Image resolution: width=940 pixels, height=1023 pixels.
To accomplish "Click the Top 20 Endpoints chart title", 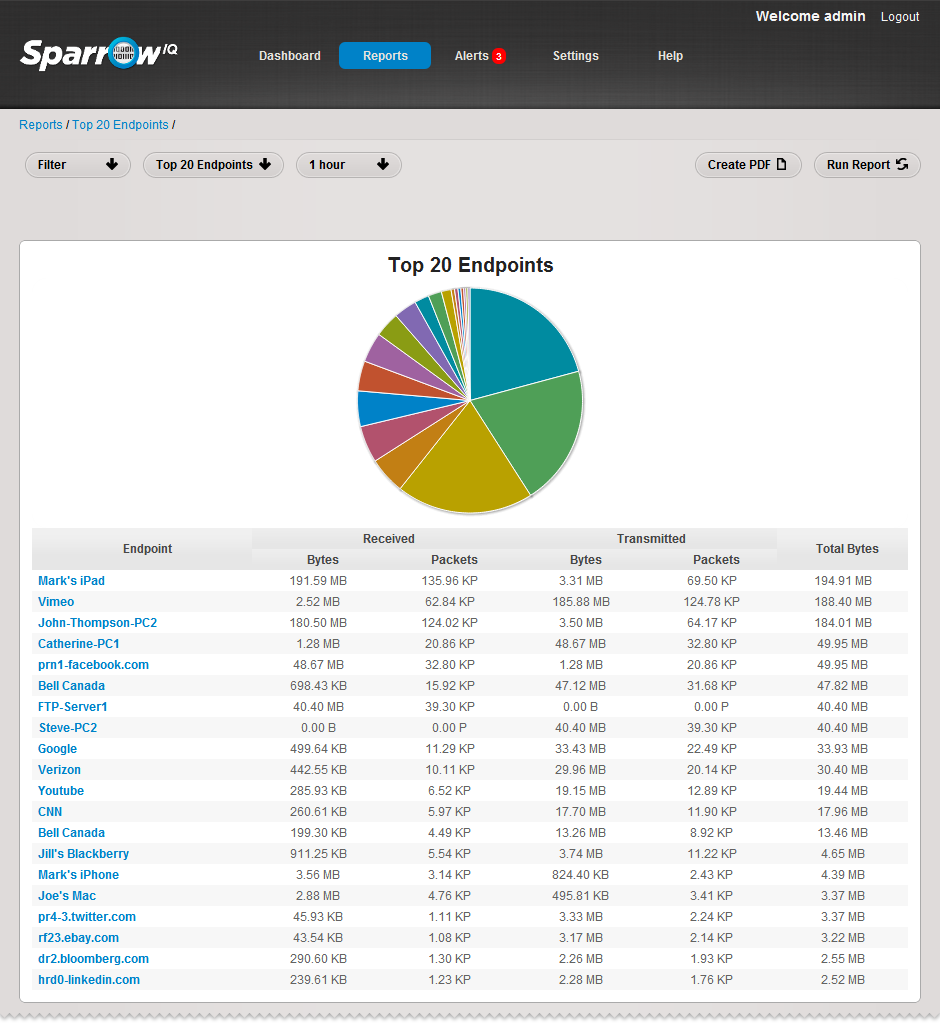I will click(470, 265).
